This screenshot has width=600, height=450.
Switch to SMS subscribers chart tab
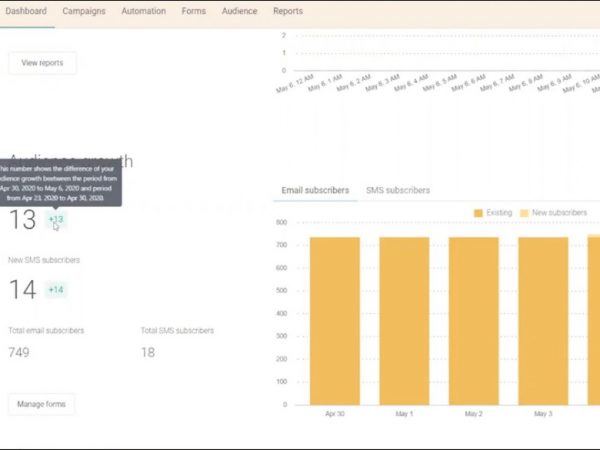(x=398, y=190)
